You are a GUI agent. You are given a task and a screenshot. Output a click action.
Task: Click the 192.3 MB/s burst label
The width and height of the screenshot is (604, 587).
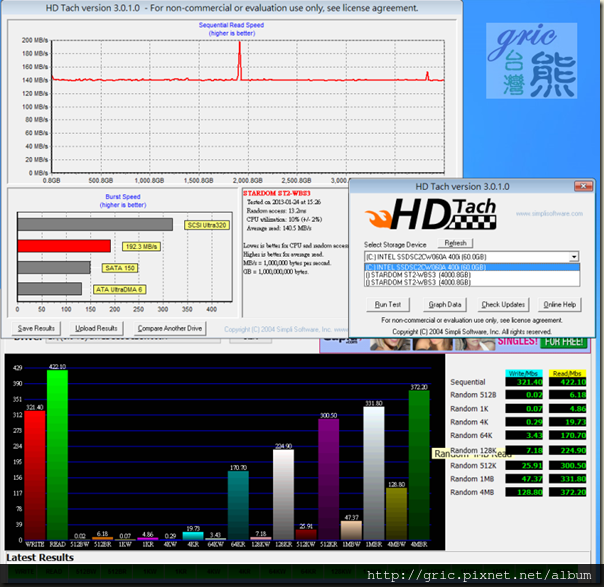pos(141,247)
